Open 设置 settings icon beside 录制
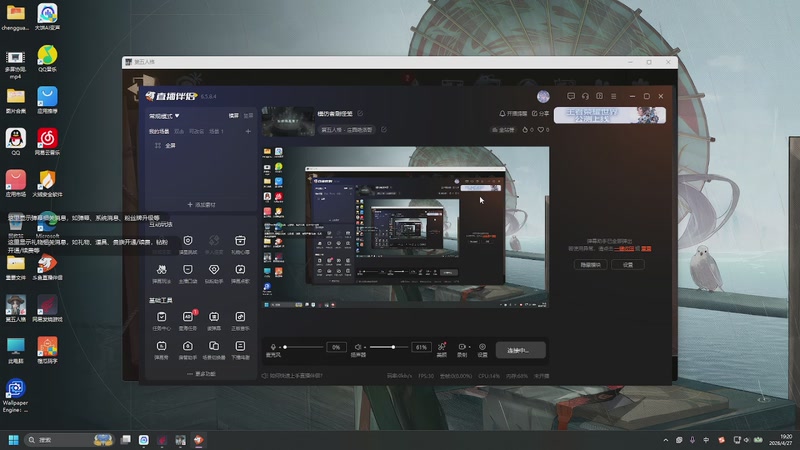800x450 pixels. (482, 349)
